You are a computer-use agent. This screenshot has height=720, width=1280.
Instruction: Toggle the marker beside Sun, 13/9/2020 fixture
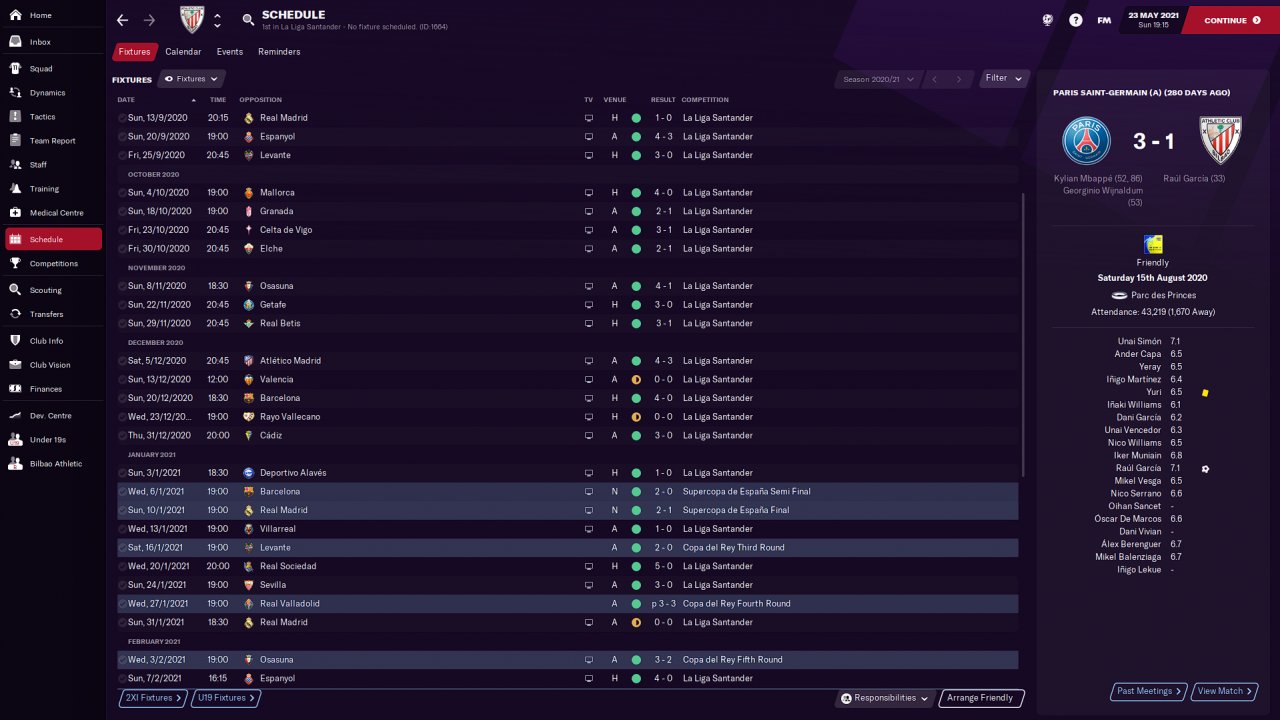click(x=122, y=118)
